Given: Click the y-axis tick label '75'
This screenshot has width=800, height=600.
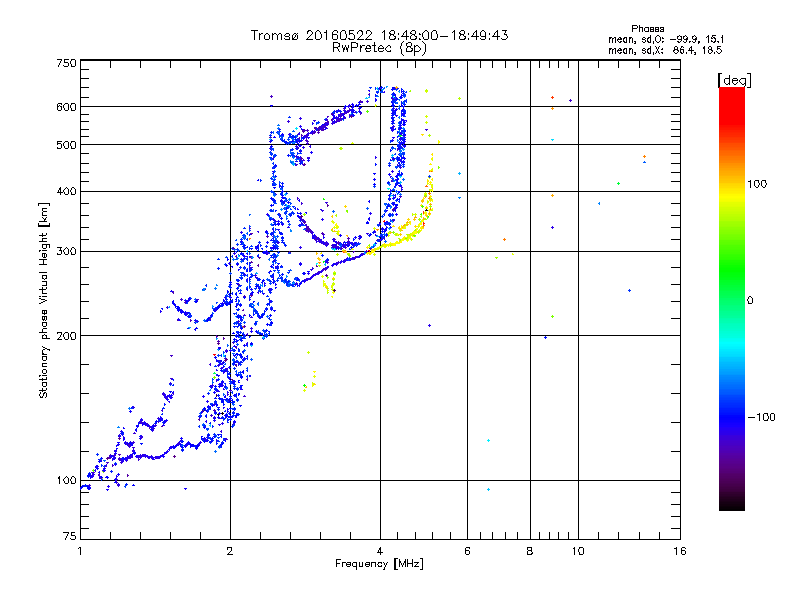Looking at the screenshot, I should [70, 536].
